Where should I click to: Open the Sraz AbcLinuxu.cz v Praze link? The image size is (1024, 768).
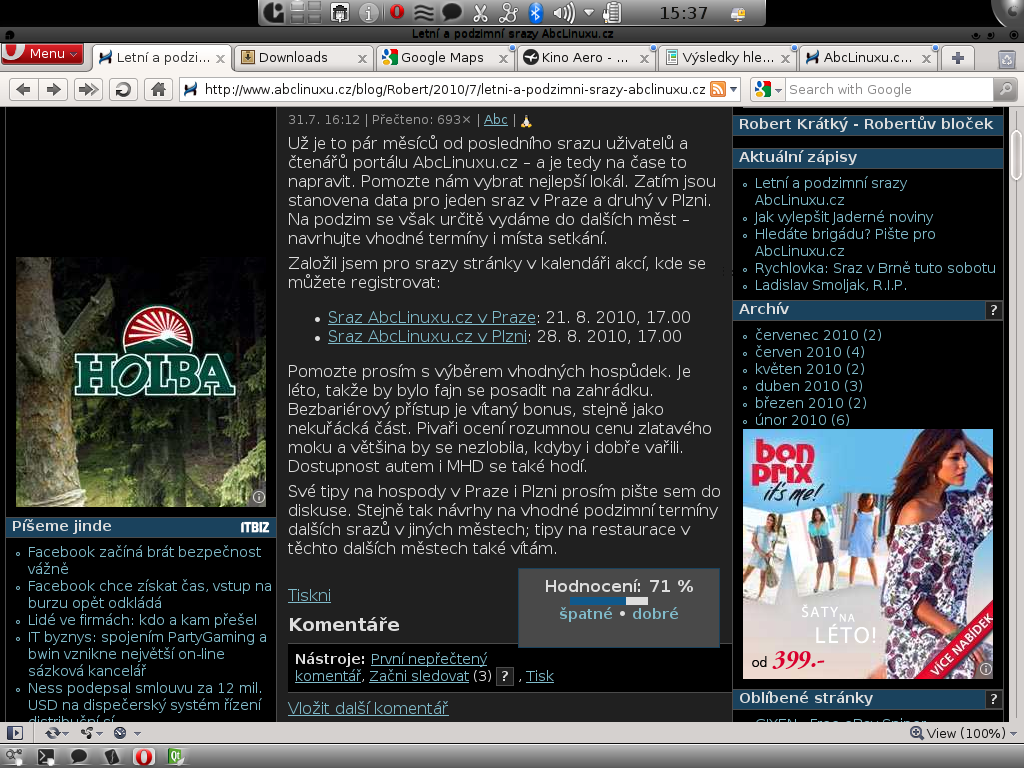(x=432, y=317)
